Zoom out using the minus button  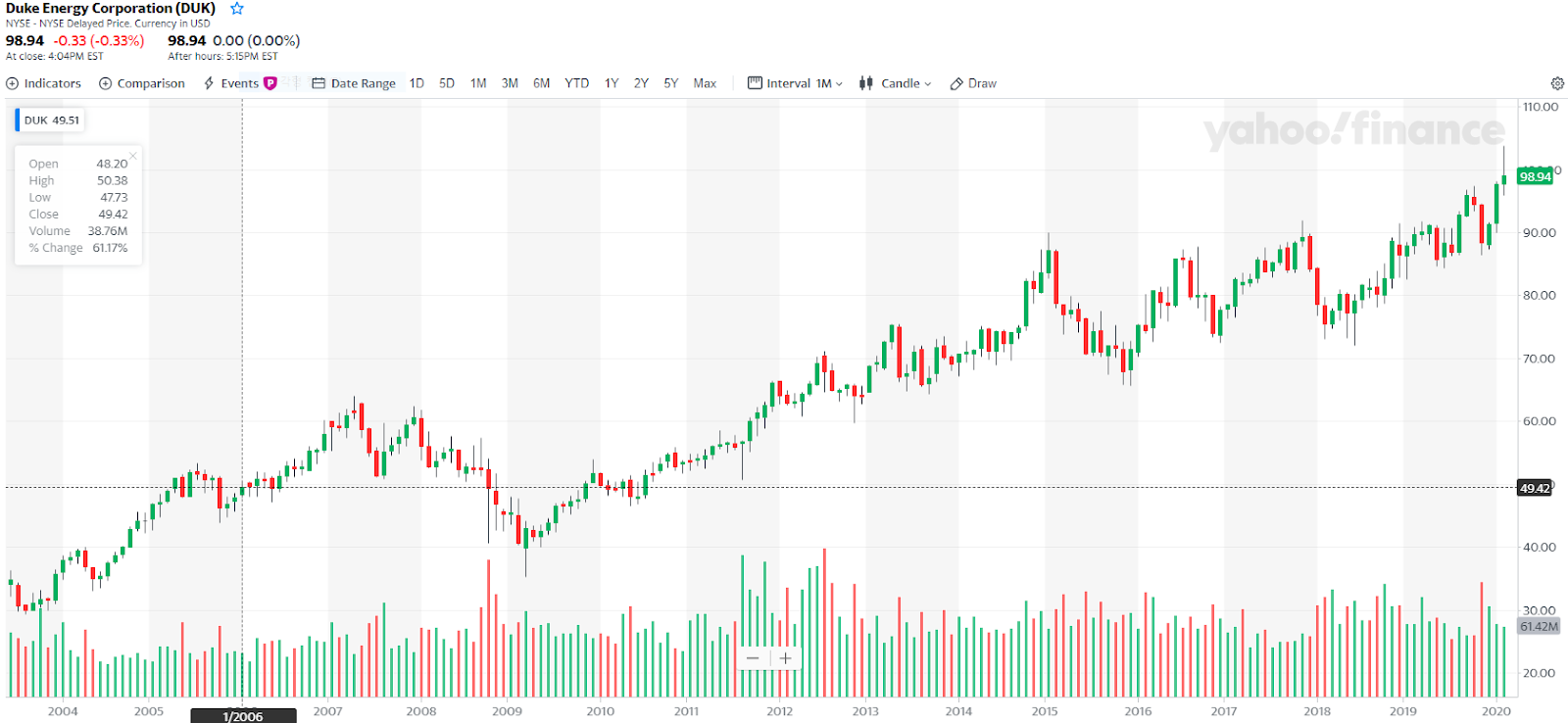[753, 658]
